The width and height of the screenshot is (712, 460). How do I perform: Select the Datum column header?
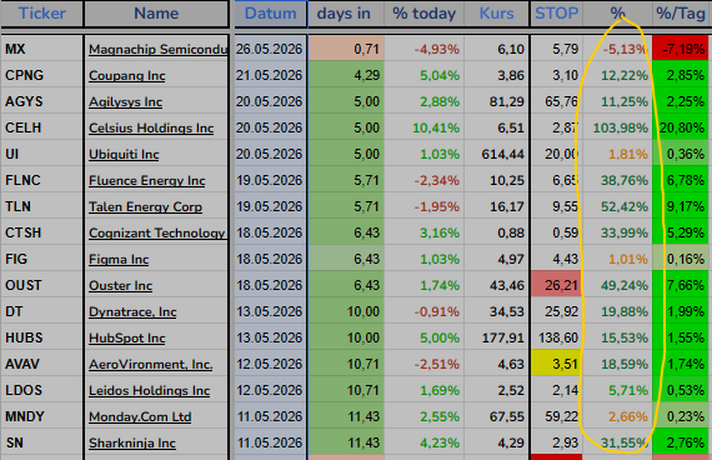tap(271, 13)
